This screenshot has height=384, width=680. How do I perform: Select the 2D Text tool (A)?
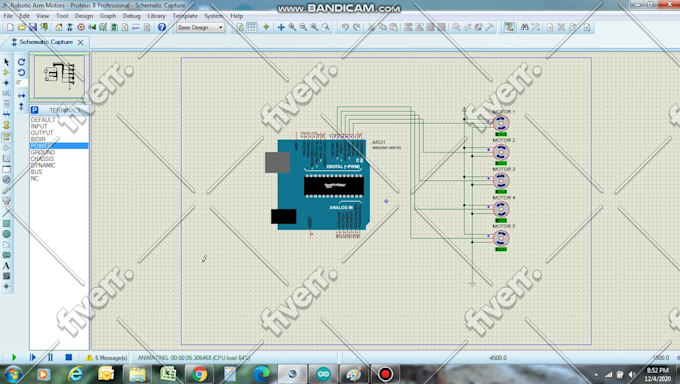pos(6,266)
